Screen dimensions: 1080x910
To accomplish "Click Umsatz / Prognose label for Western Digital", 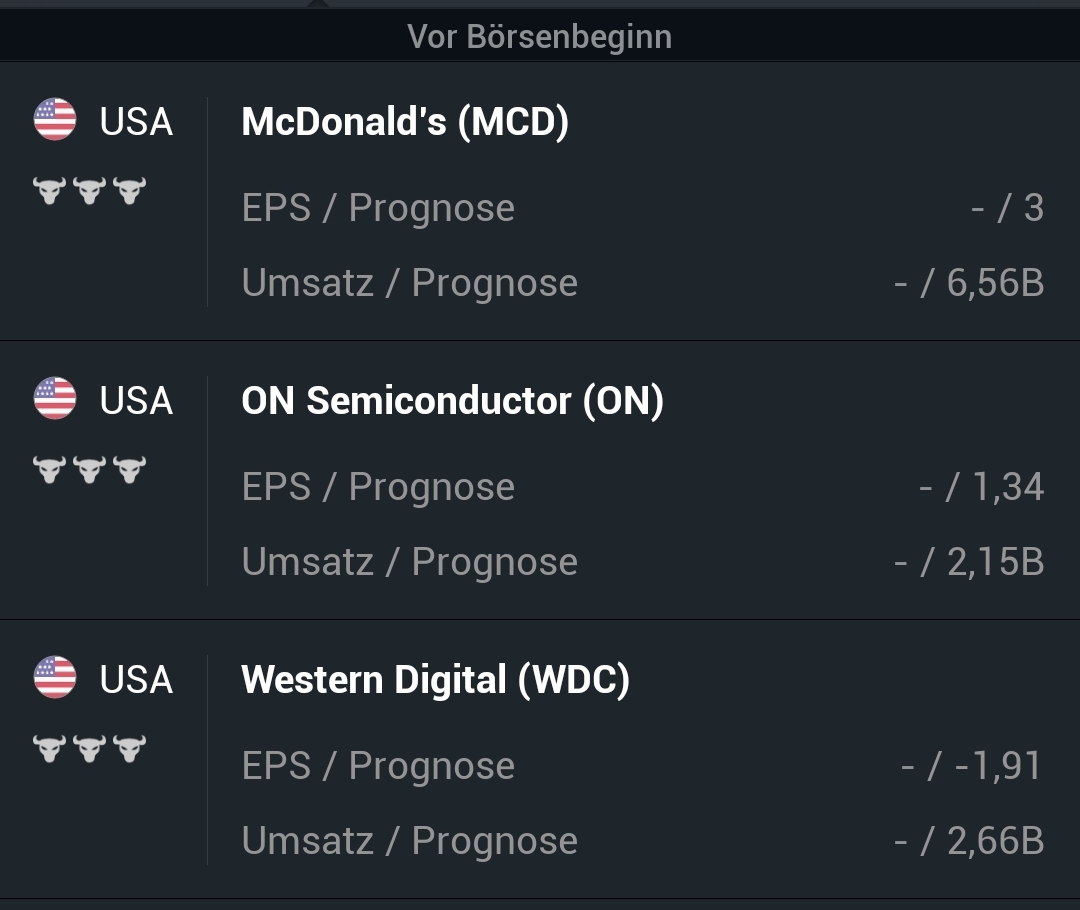I will 409,841.
